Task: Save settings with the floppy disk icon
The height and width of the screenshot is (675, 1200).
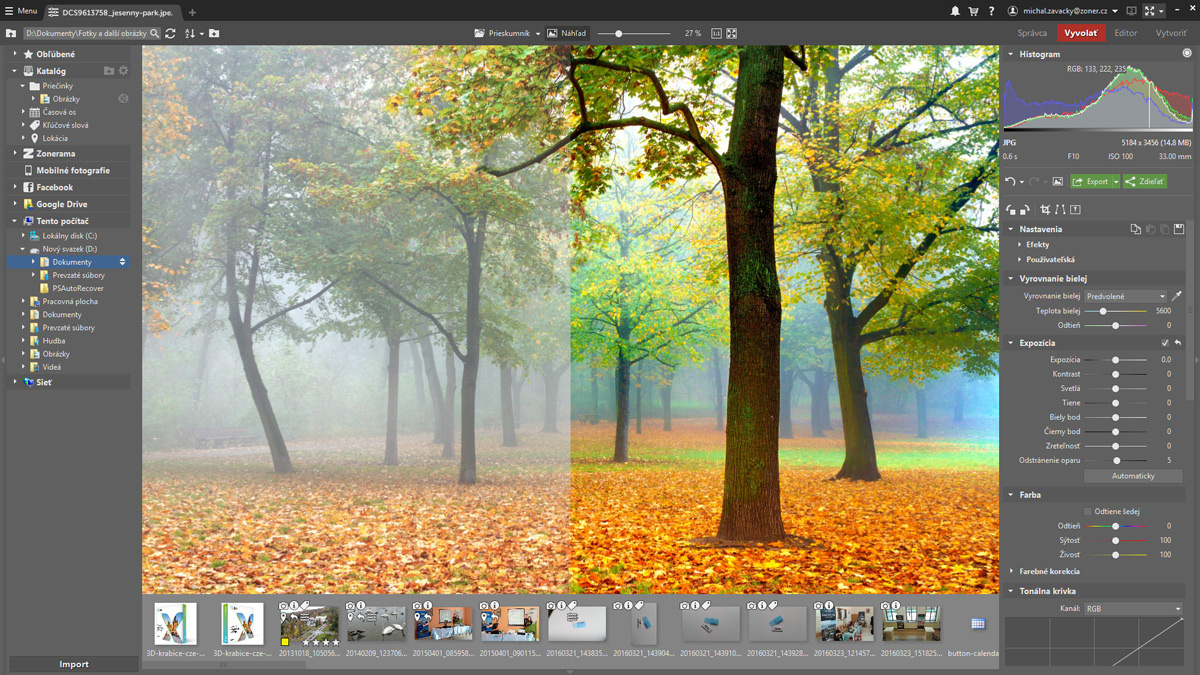Action: pyautogui.click(x=1179, y=229)
